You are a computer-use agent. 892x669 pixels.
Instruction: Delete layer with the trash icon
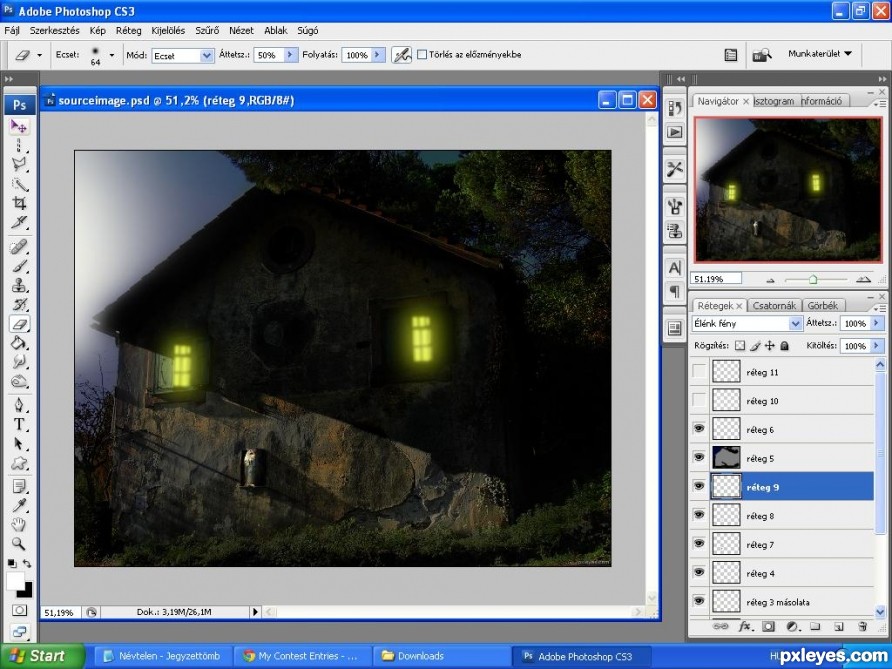pyautogui.click(x=863, y=626)
